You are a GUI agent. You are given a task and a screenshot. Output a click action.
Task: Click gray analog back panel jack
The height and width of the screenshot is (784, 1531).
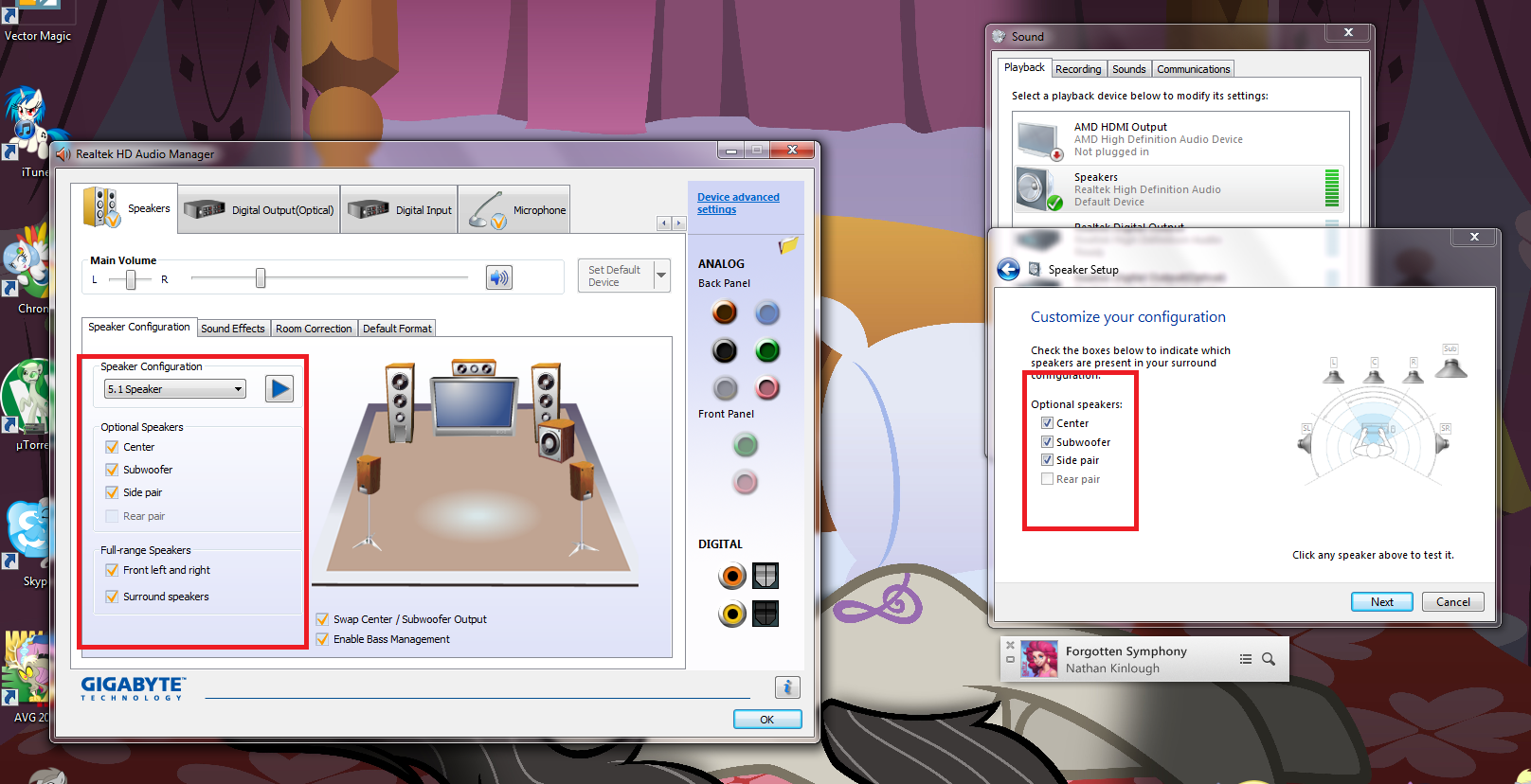[725, 388]
